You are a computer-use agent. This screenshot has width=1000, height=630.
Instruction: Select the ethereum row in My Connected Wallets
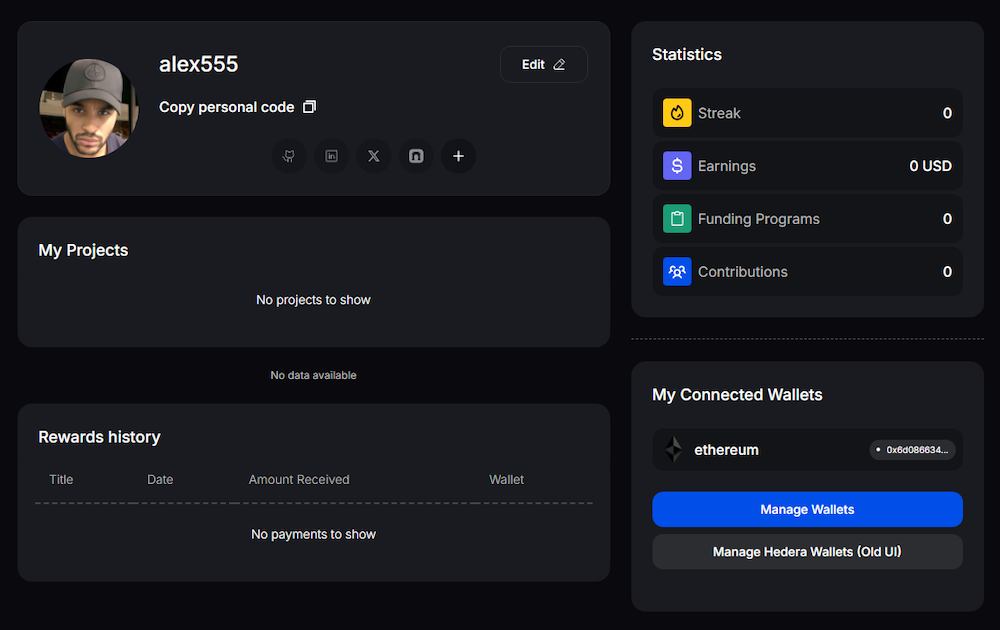(807, 449)
